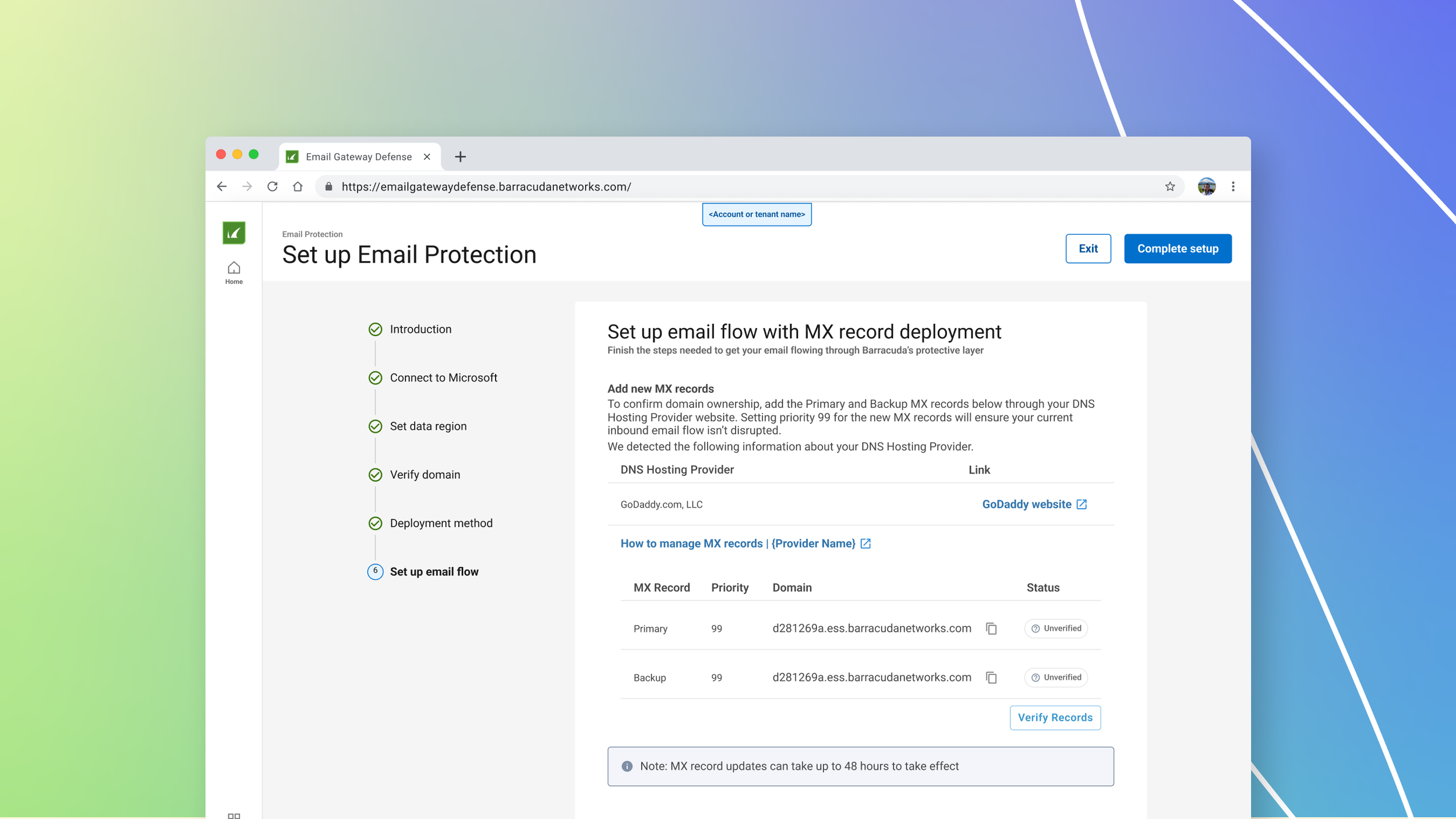Click the browser address bar URL
1456x819 pixels.
click(x=486, y=186)
